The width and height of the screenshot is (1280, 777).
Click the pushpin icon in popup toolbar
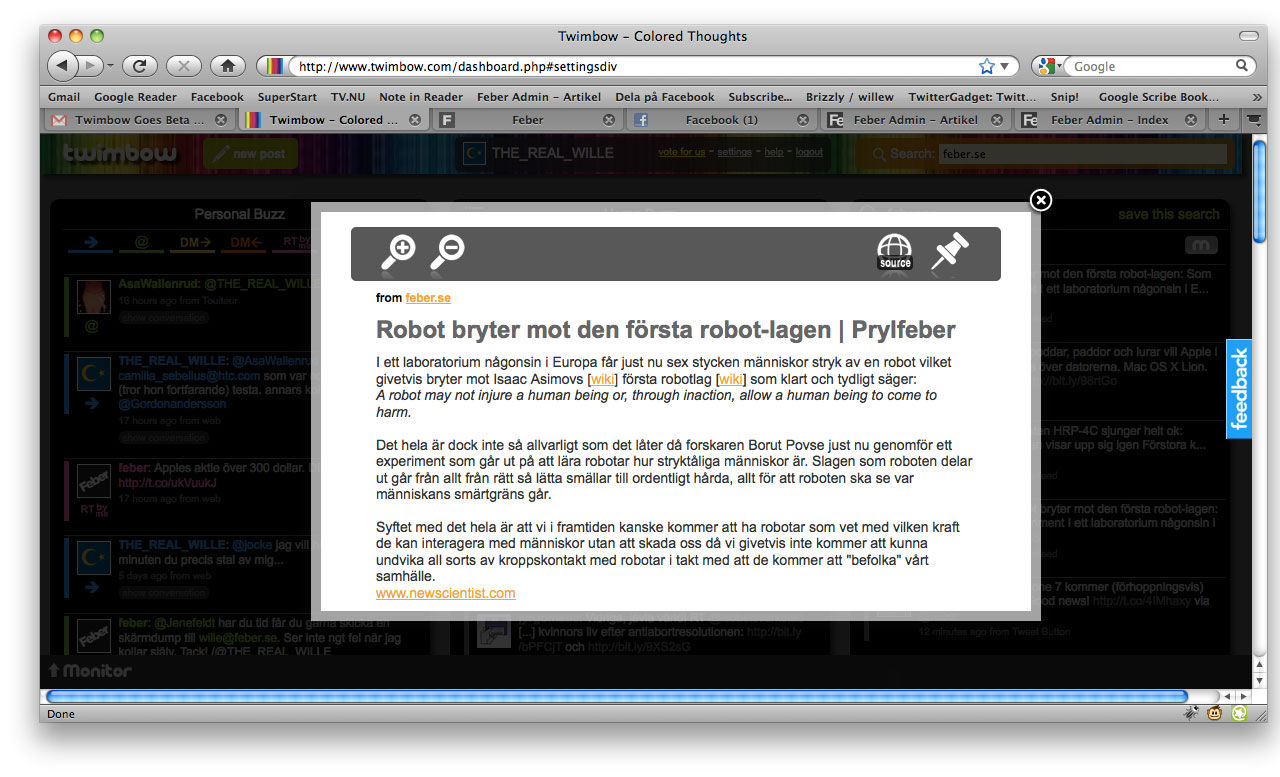click(949, 252)
